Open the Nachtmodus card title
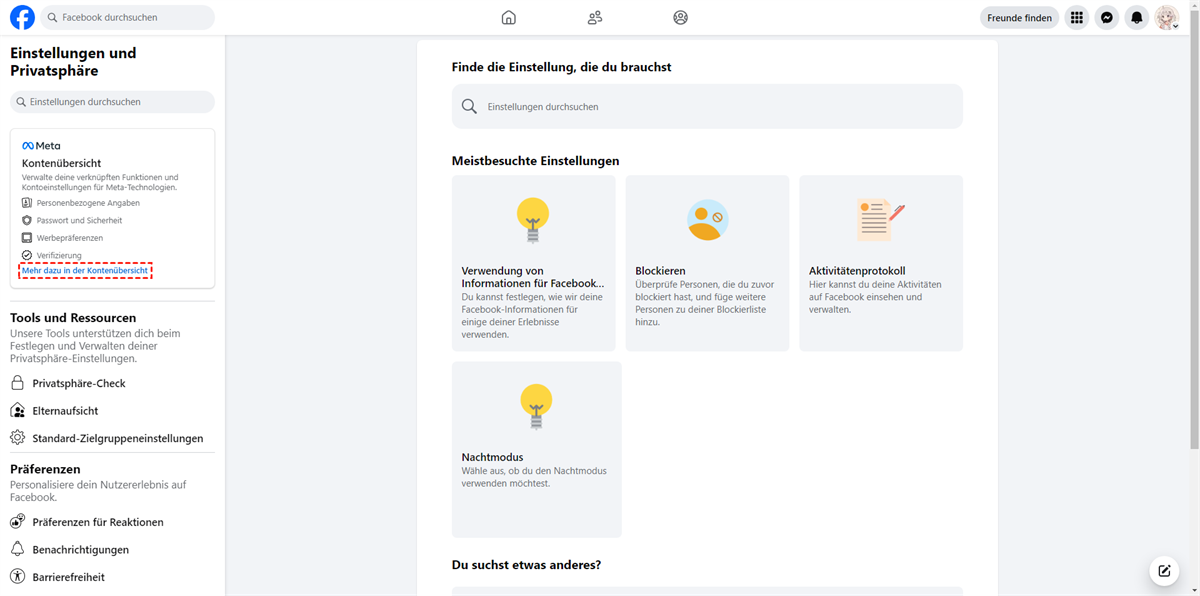This screenshot has width=1200, height=596. pyautogui.click(x=492, y=457)
